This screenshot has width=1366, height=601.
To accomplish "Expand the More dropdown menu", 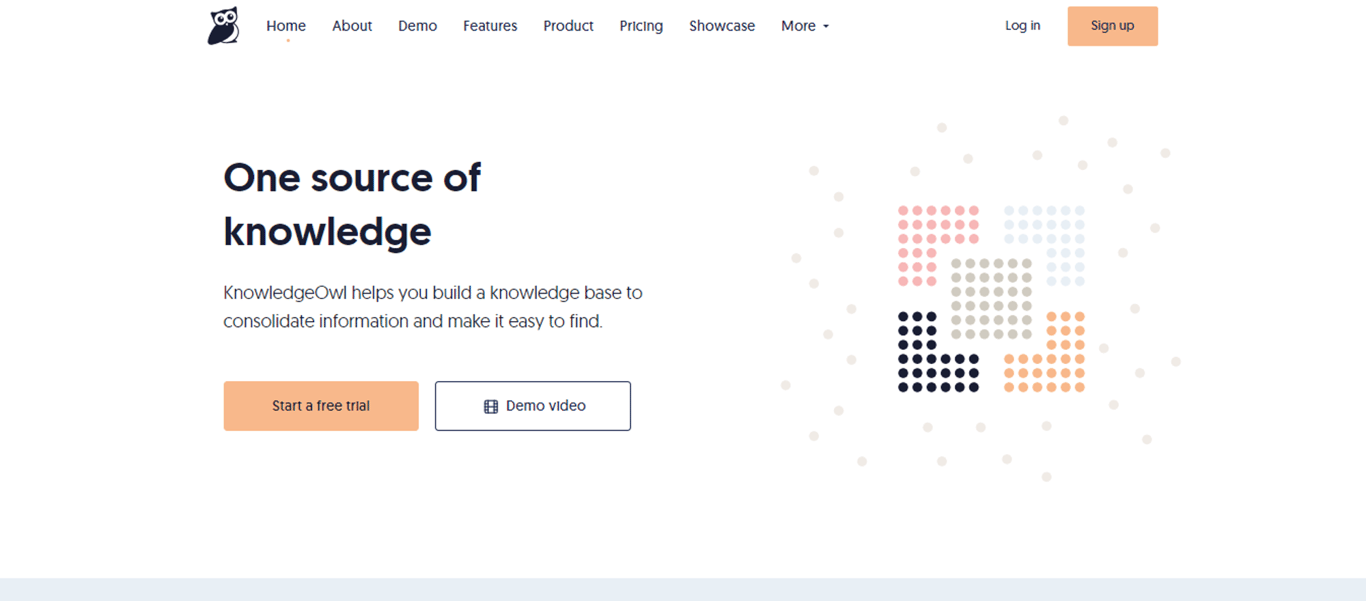I will (x=805, y=26).
